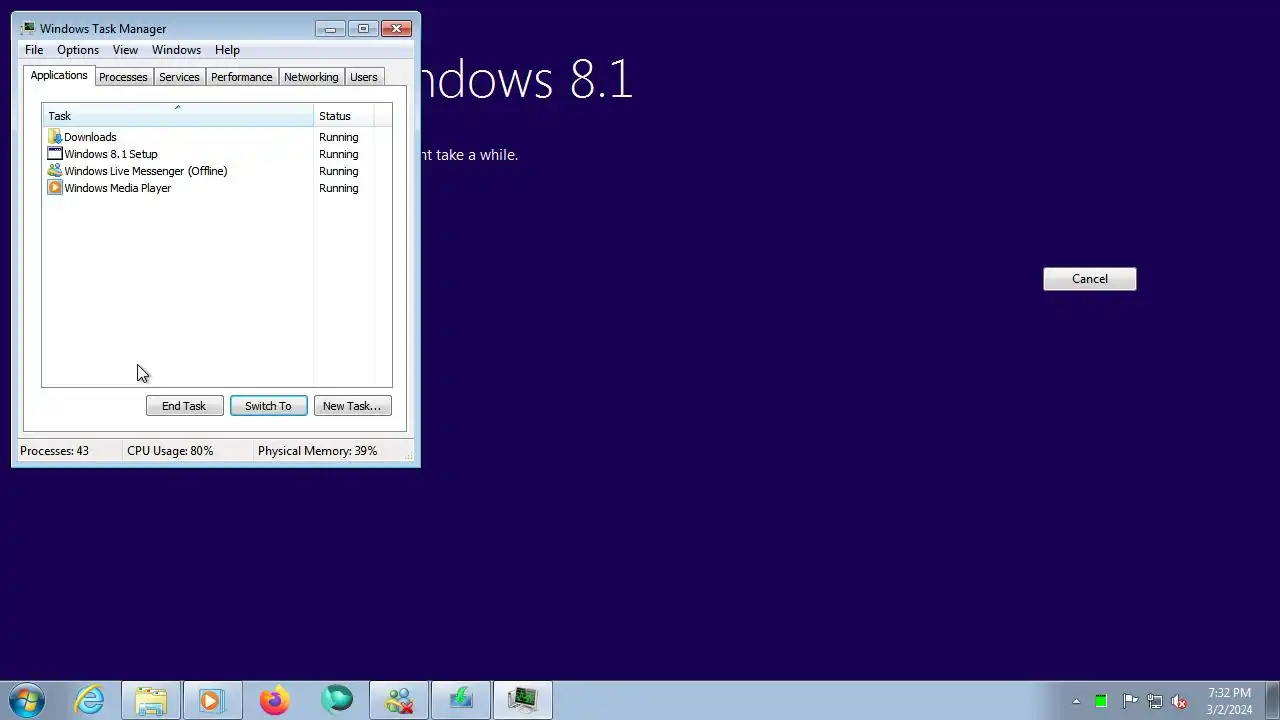Select the Applications tab
This screenshot has height=720, width=1280.
click(x=59, y=76)
